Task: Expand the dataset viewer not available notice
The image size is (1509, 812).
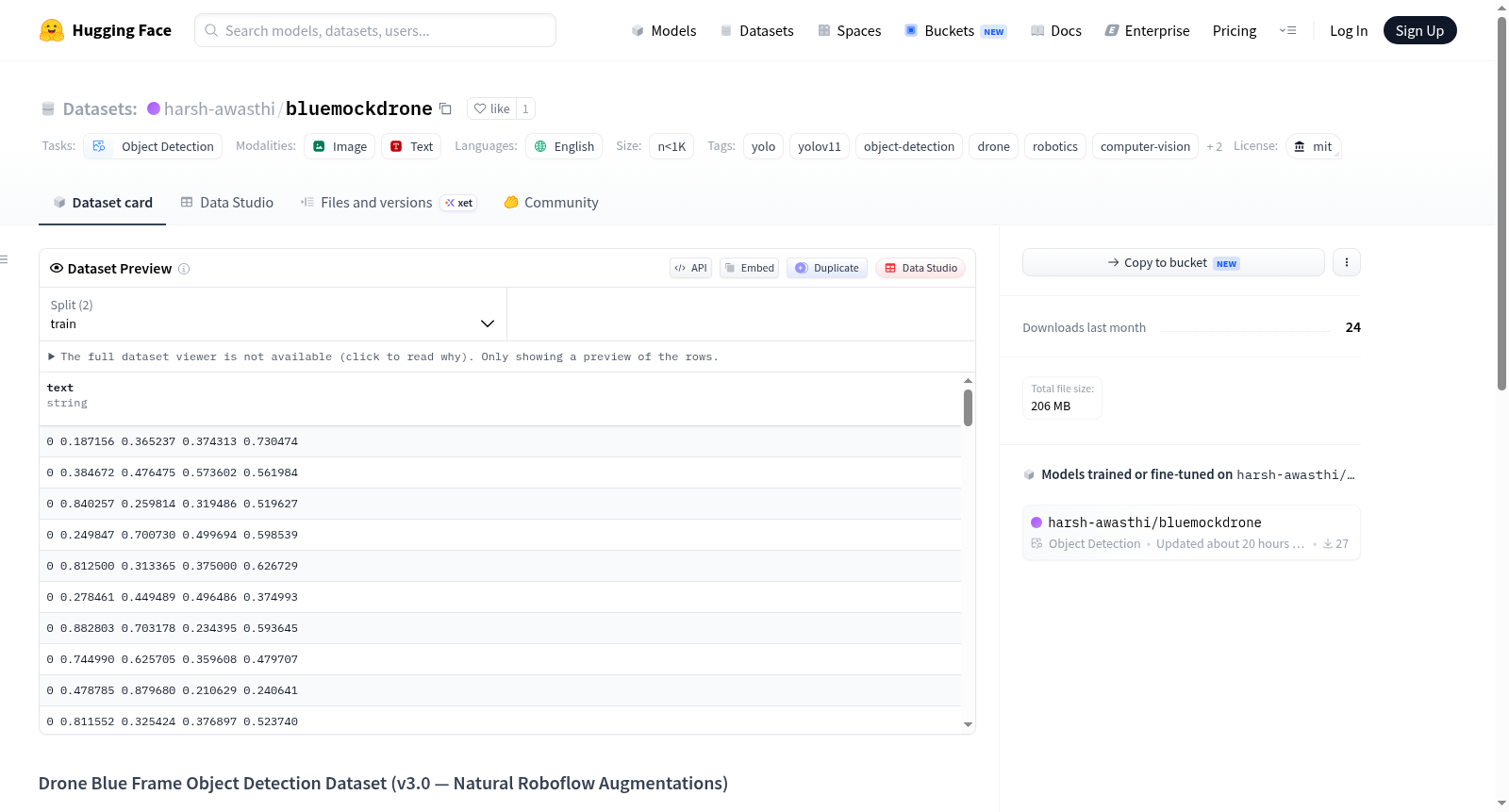Action: point(384,356)
